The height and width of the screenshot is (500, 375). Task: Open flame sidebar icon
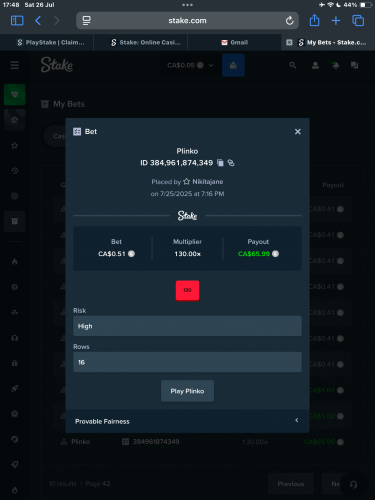[15, 262]
